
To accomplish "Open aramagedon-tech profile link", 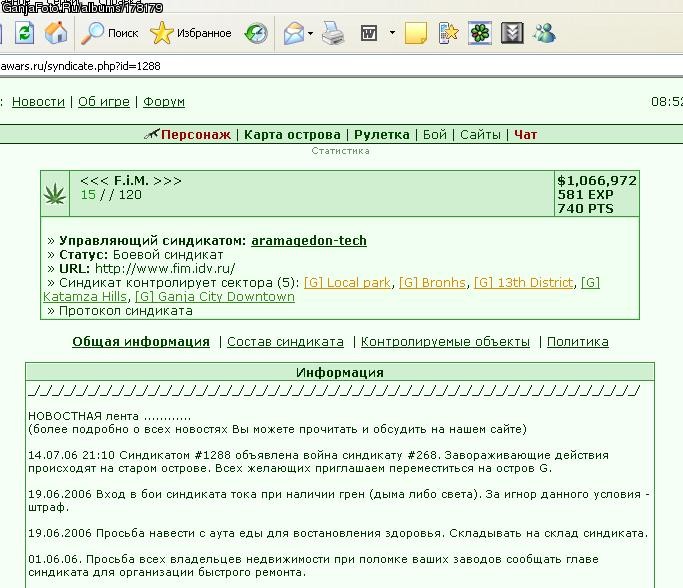I will point(309,241).
